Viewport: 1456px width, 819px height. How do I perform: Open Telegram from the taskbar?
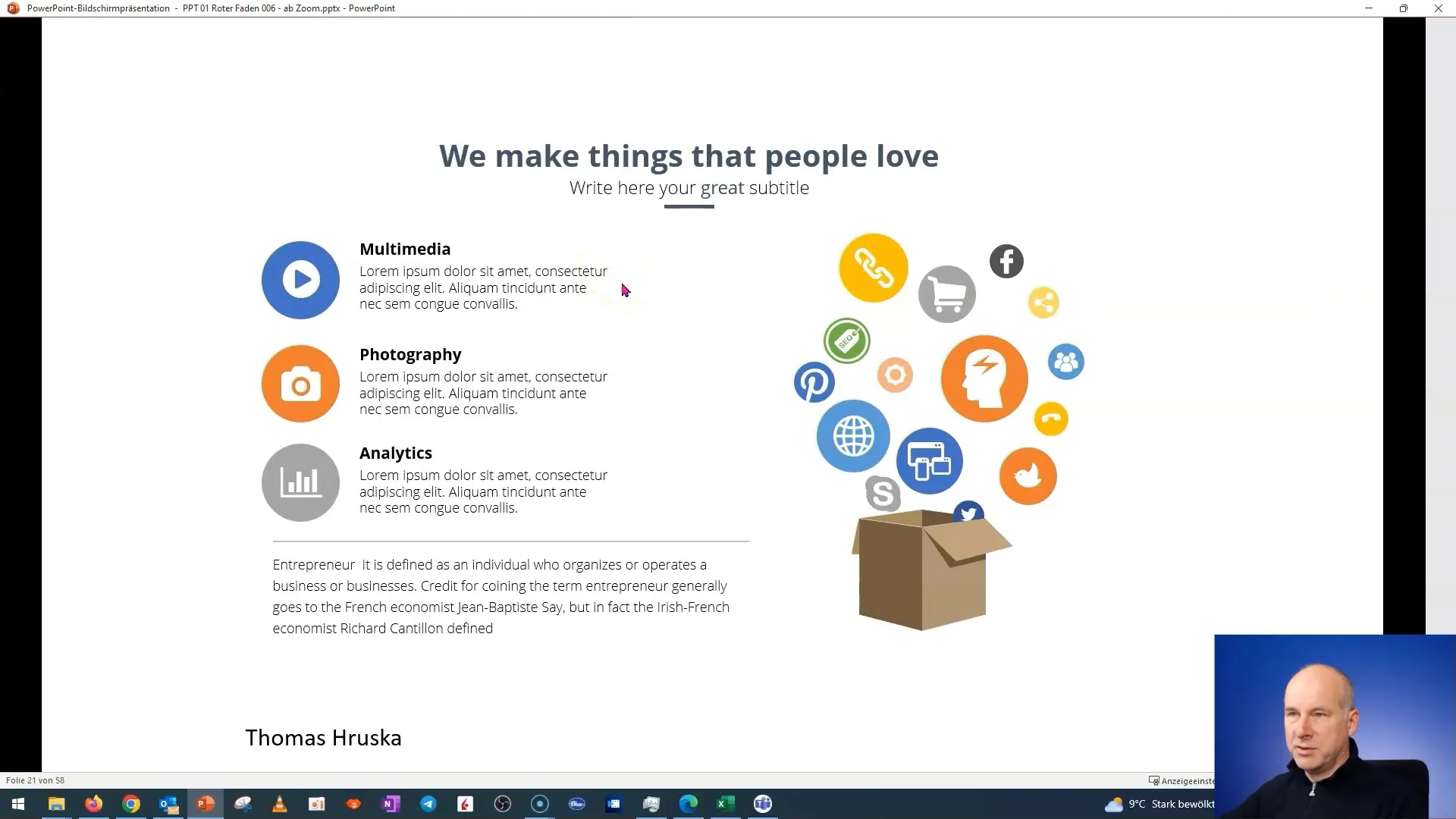[x=428, y=804]
